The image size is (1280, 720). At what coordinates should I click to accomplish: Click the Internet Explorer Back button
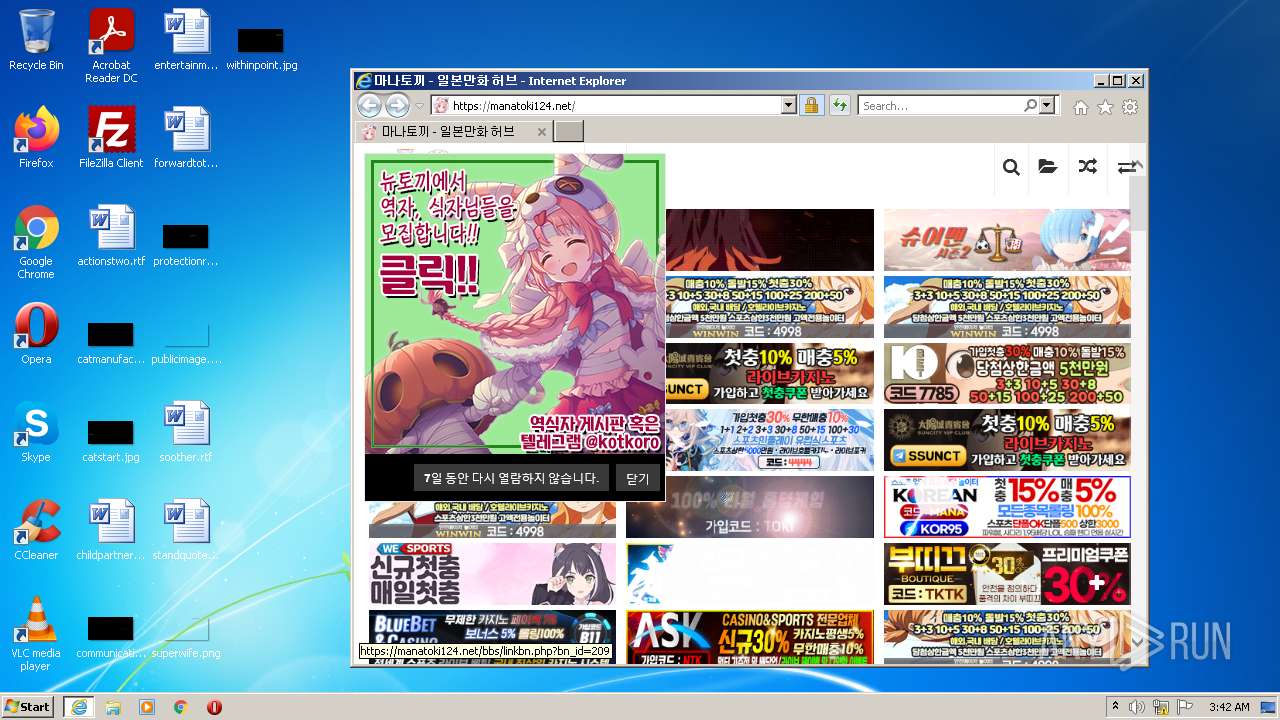[369, 105]
